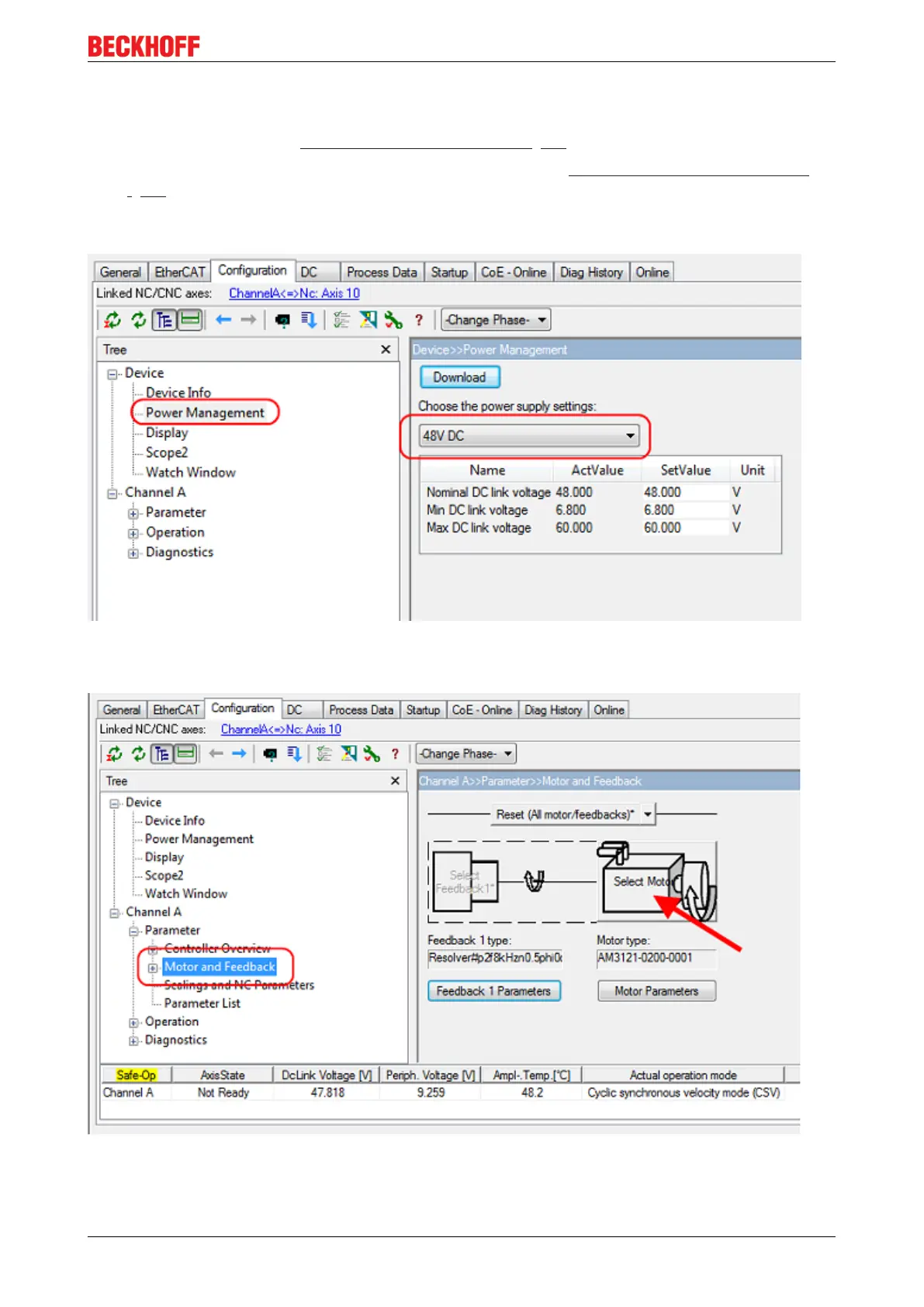This screenshot has width=924, height=1307.
Task: Click wrench tools icon in Motor and Feedback screenshot
Action: [372, 754]
